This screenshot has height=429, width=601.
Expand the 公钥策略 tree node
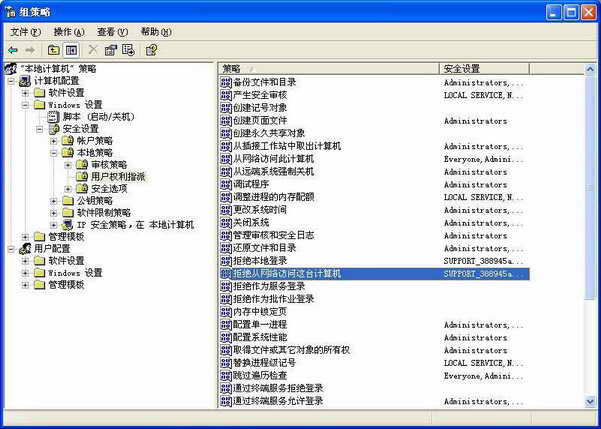tap(53, 201)
